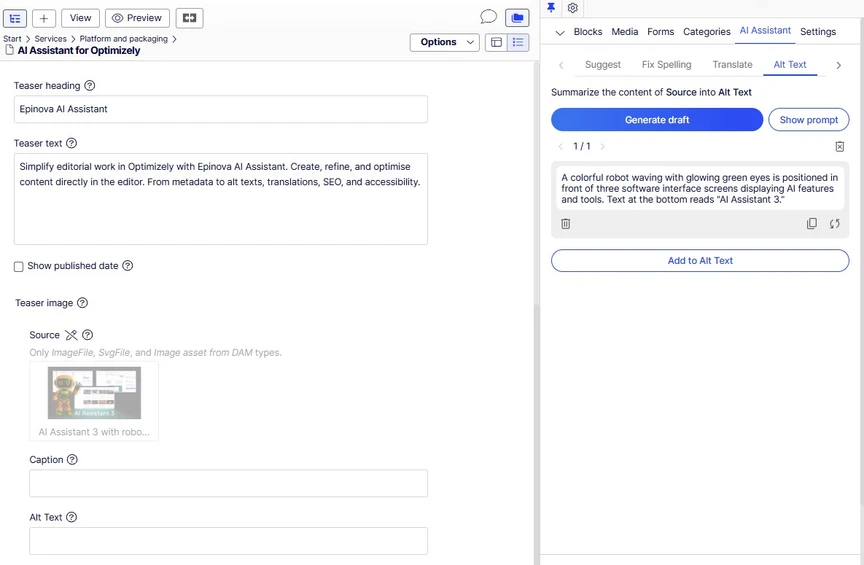This screenshot has height=565, width=864.
Task: Show help for Teaser text
Action: pos(72,143)
